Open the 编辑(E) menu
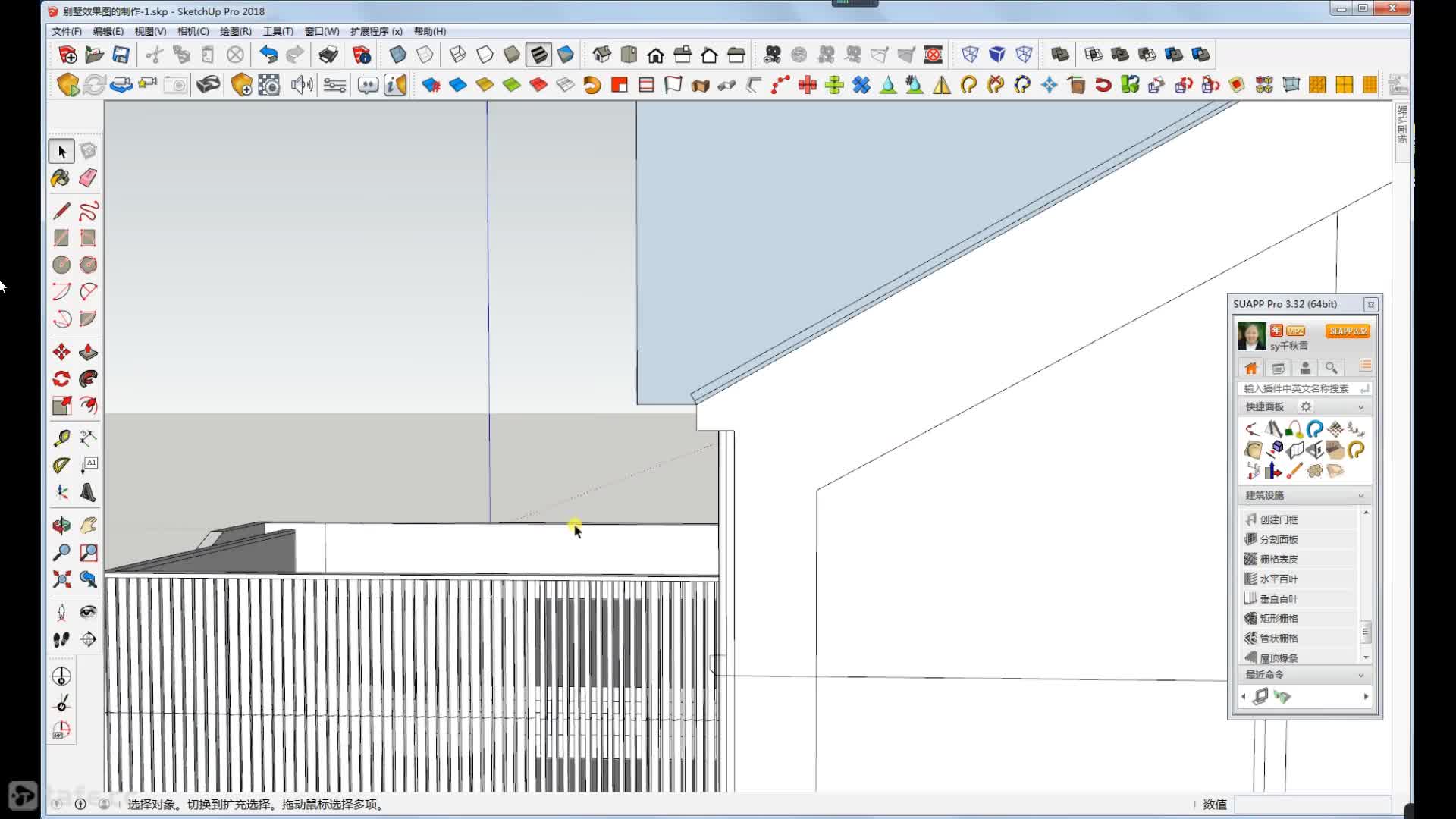Viewport: 1456px width, 819px height. pyautogui.click(x=108, y=31)
